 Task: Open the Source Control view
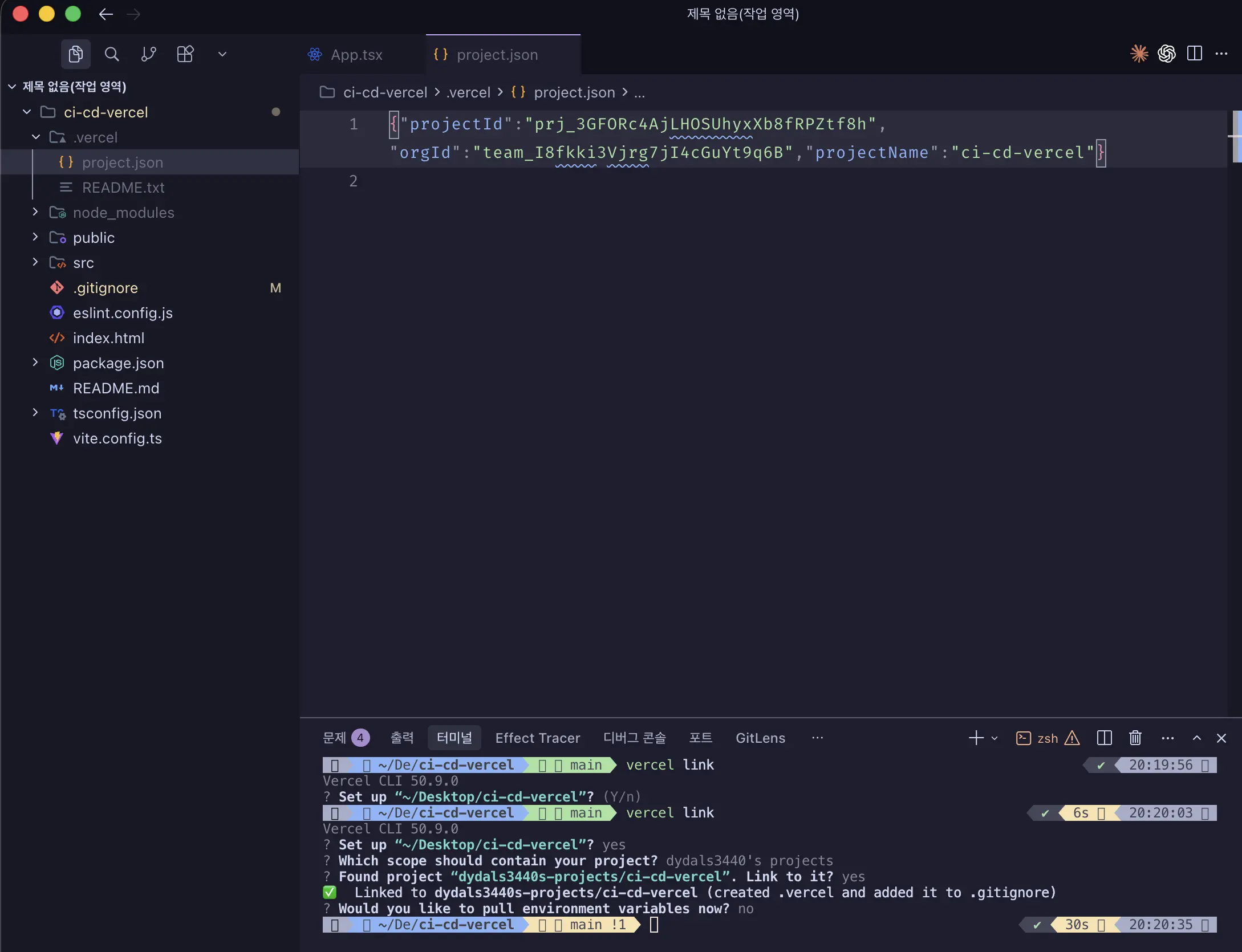pyautogui.click(x=148, y=54)
